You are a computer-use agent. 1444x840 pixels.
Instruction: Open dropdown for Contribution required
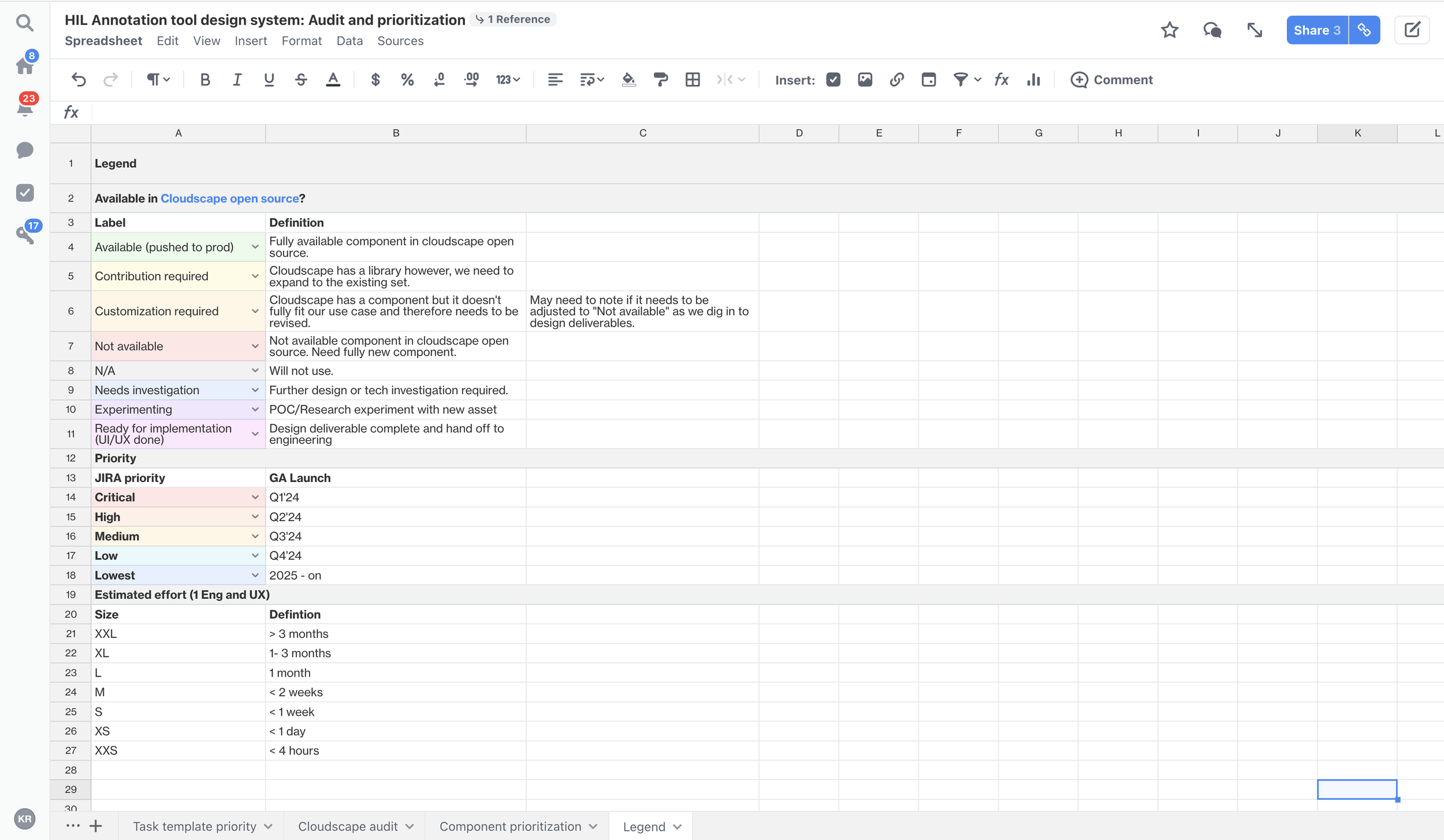coord(255,277)
